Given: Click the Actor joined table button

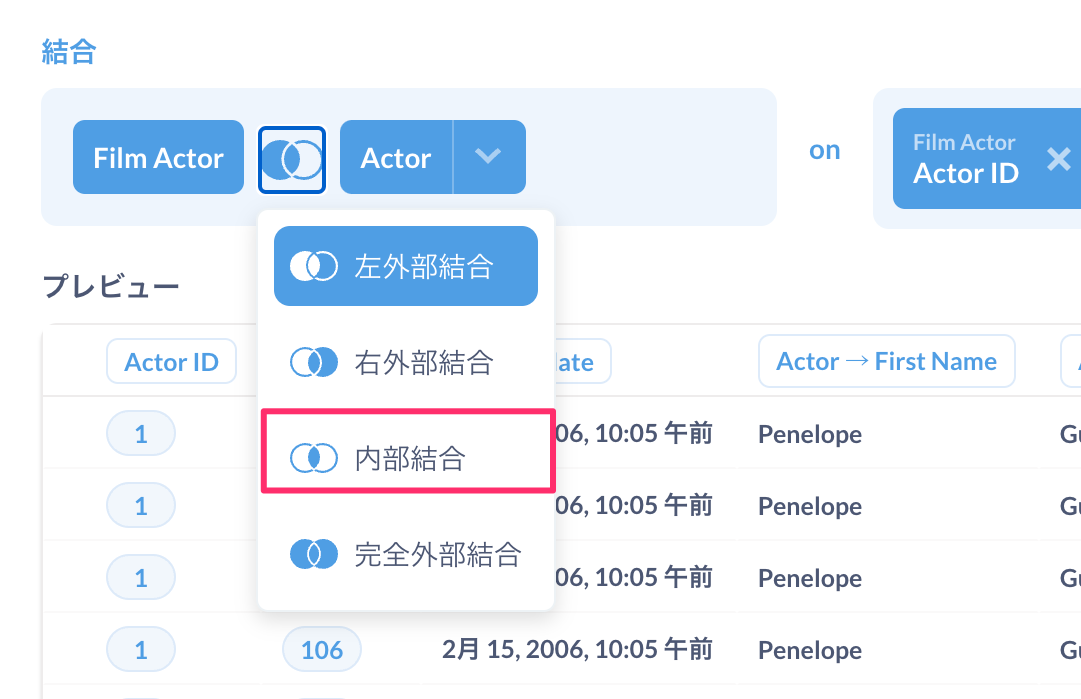Looking at the screenshot, I should (396, 158).
